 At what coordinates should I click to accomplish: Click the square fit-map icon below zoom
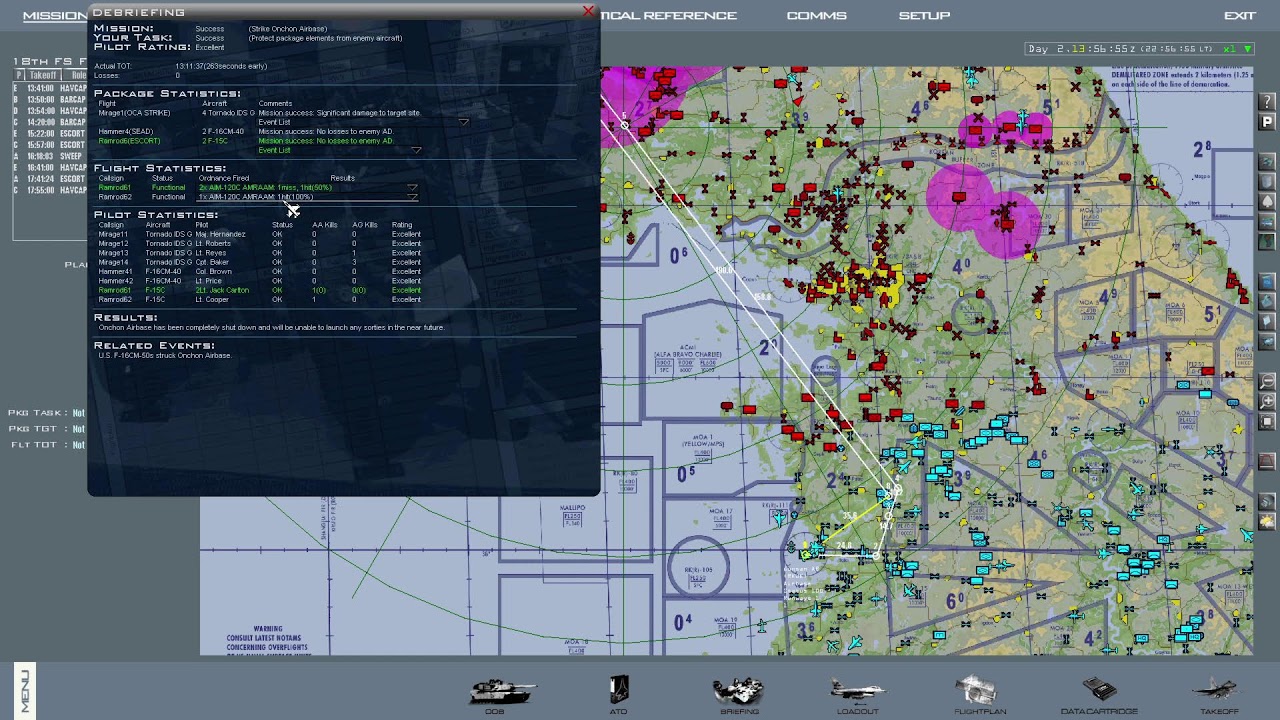(1267, 422)
